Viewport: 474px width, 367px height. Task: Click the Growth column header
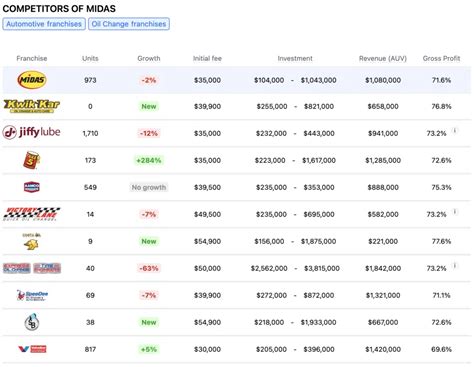[149, 58]
